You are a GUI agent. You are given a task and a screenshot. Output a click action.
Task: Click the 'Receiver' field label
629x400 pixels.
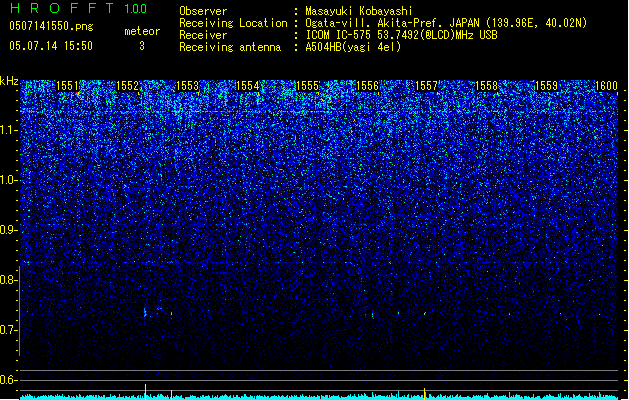pos(203,35)
